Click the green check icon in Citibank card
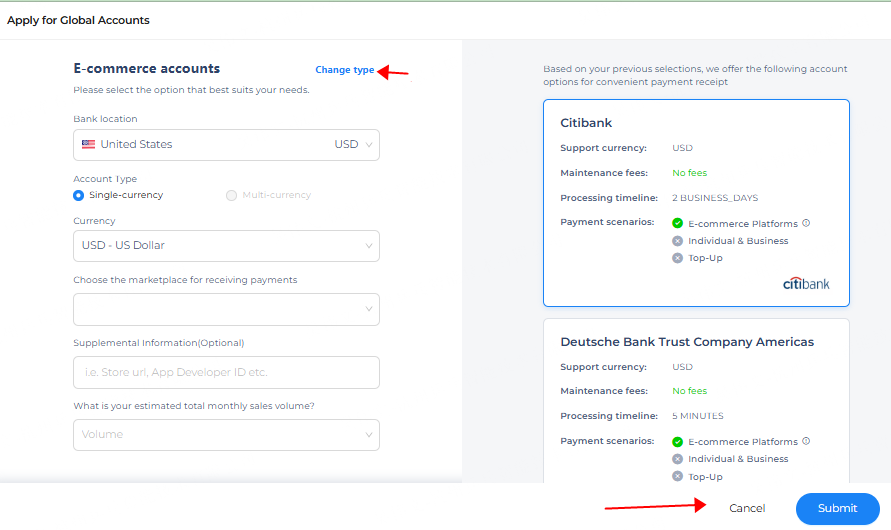Screen dimensions: 891x530 (x=677, y=223)
